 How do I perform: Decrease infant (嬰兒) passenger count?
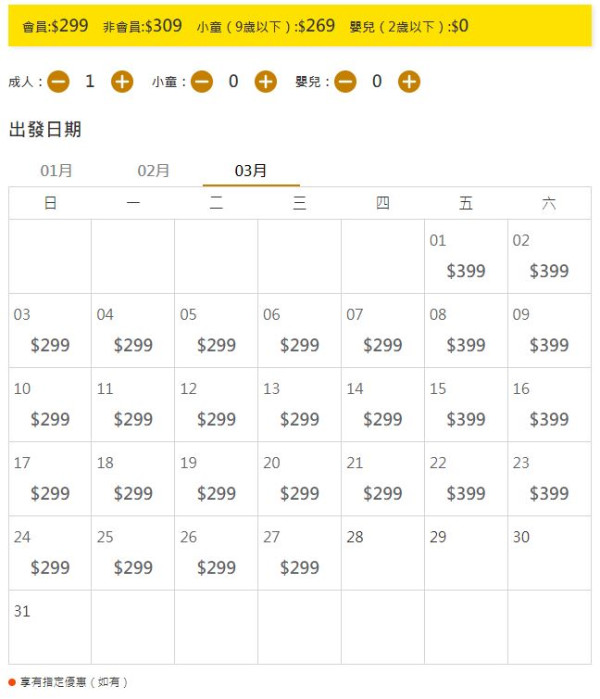pos(345,82)
